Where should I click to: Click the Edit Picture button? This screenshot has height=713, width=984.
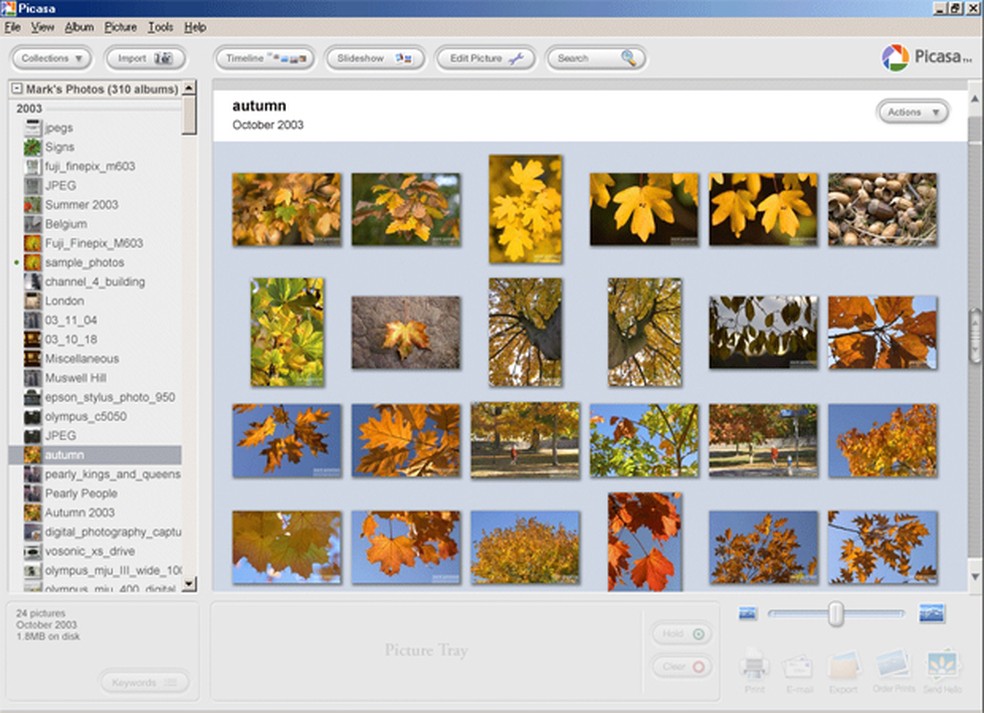point(486,58)
